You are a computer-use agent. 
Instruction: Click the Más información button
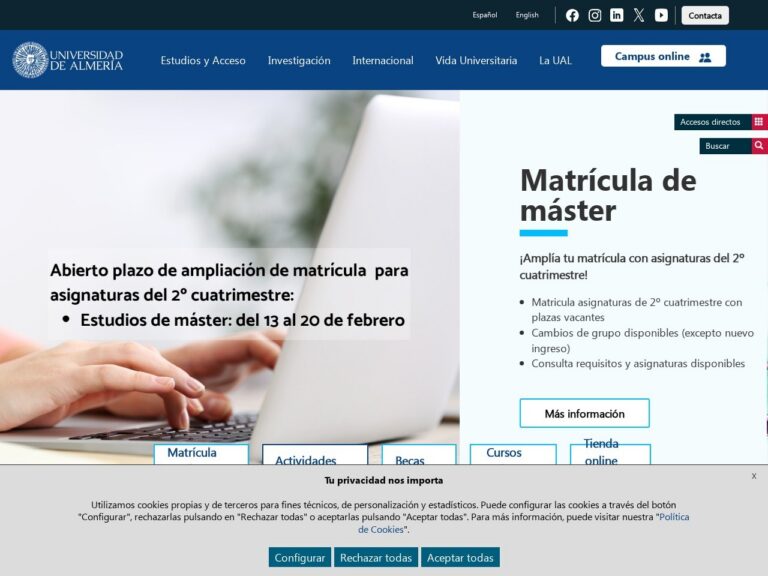pos(584,413)
